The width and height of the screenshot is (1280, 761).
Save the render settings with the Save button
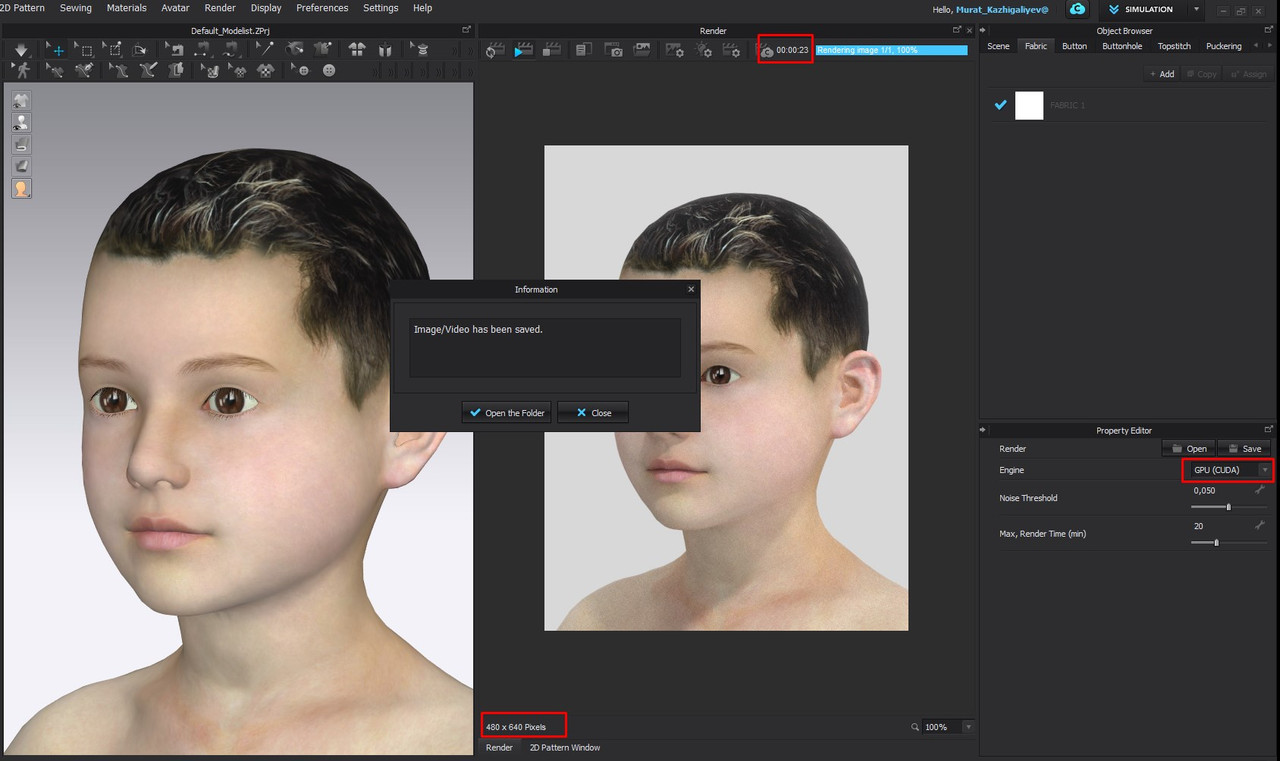1244,448
